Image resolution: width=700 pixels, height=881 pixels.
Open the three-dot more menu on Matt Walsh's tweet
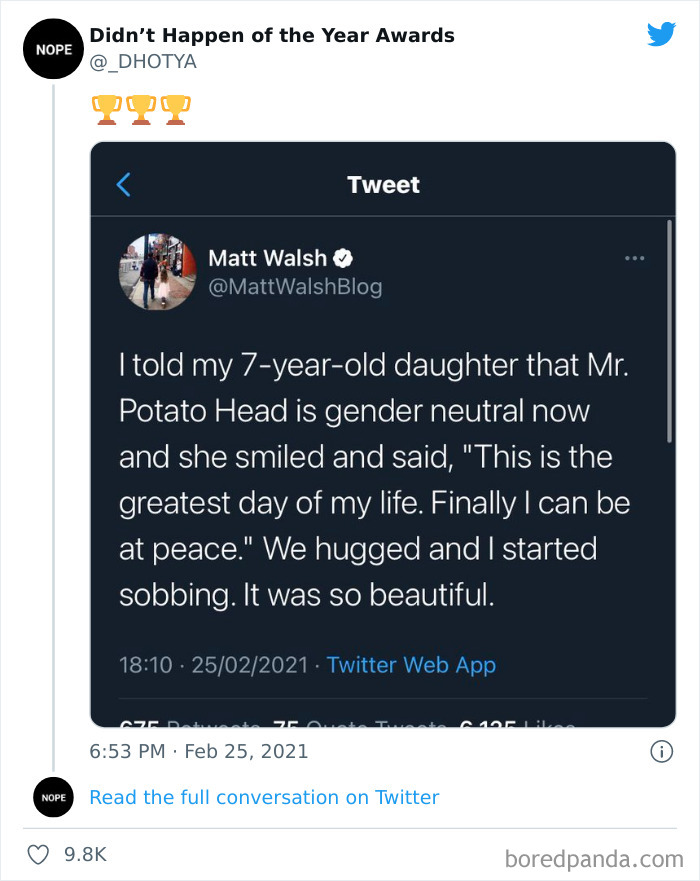pos(634,258)
